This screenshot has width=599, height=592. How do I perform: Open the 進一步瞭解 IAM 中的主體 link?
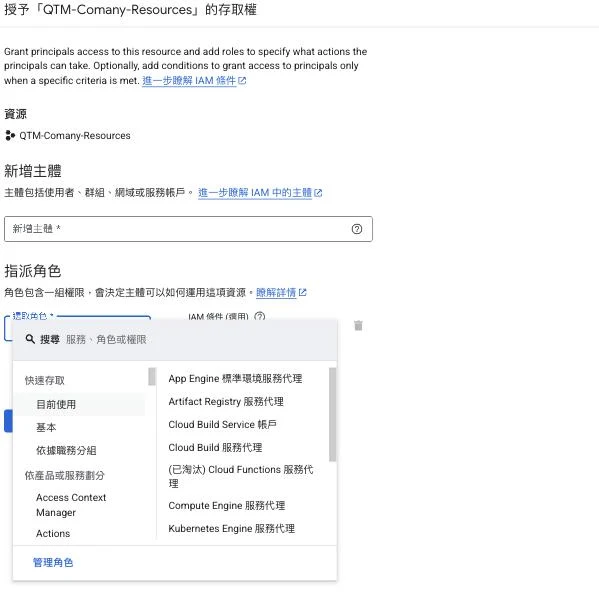(x=260, y=192)
